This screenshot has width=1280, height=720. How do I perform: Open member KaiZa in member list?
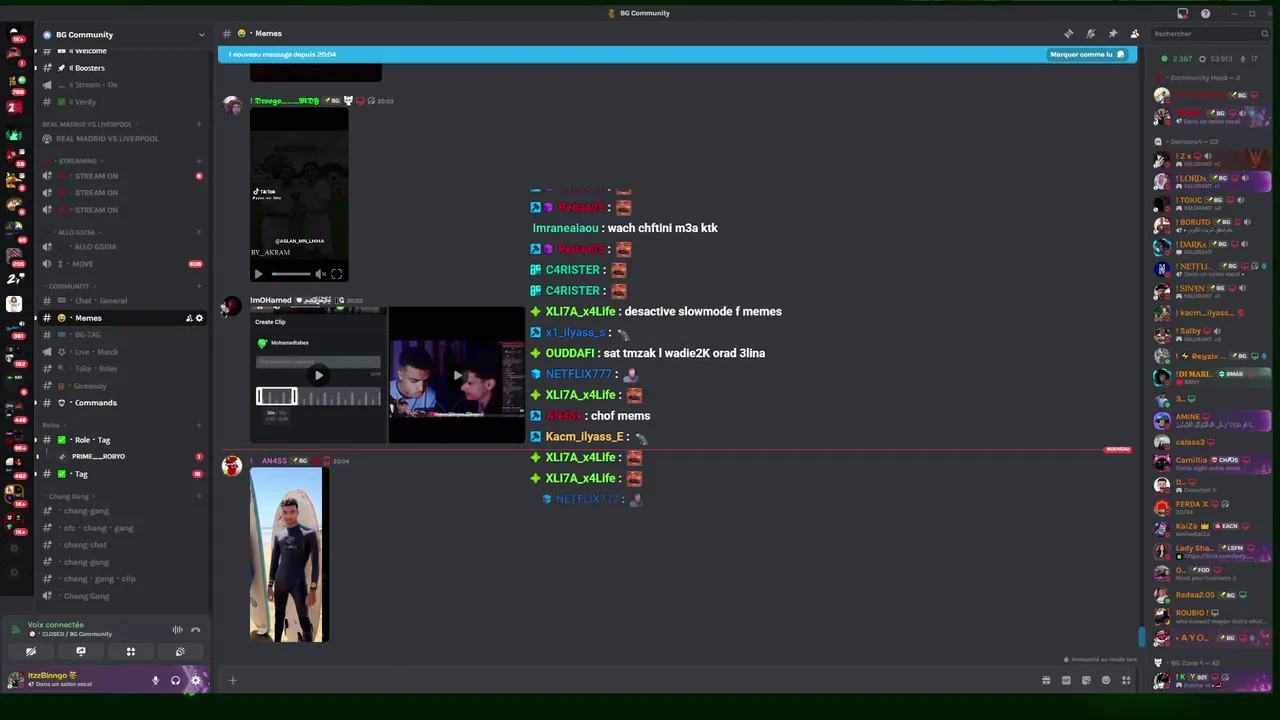click(x=1210, y=528)
